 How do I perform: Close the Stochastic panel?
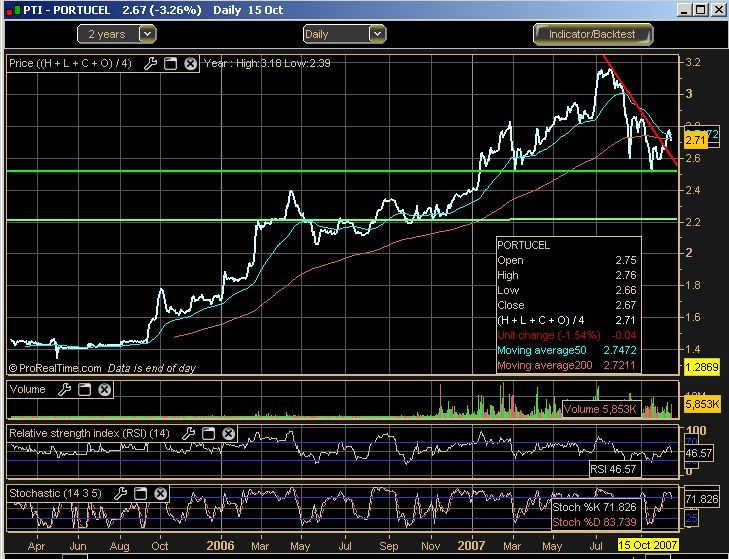click(160, 493)
